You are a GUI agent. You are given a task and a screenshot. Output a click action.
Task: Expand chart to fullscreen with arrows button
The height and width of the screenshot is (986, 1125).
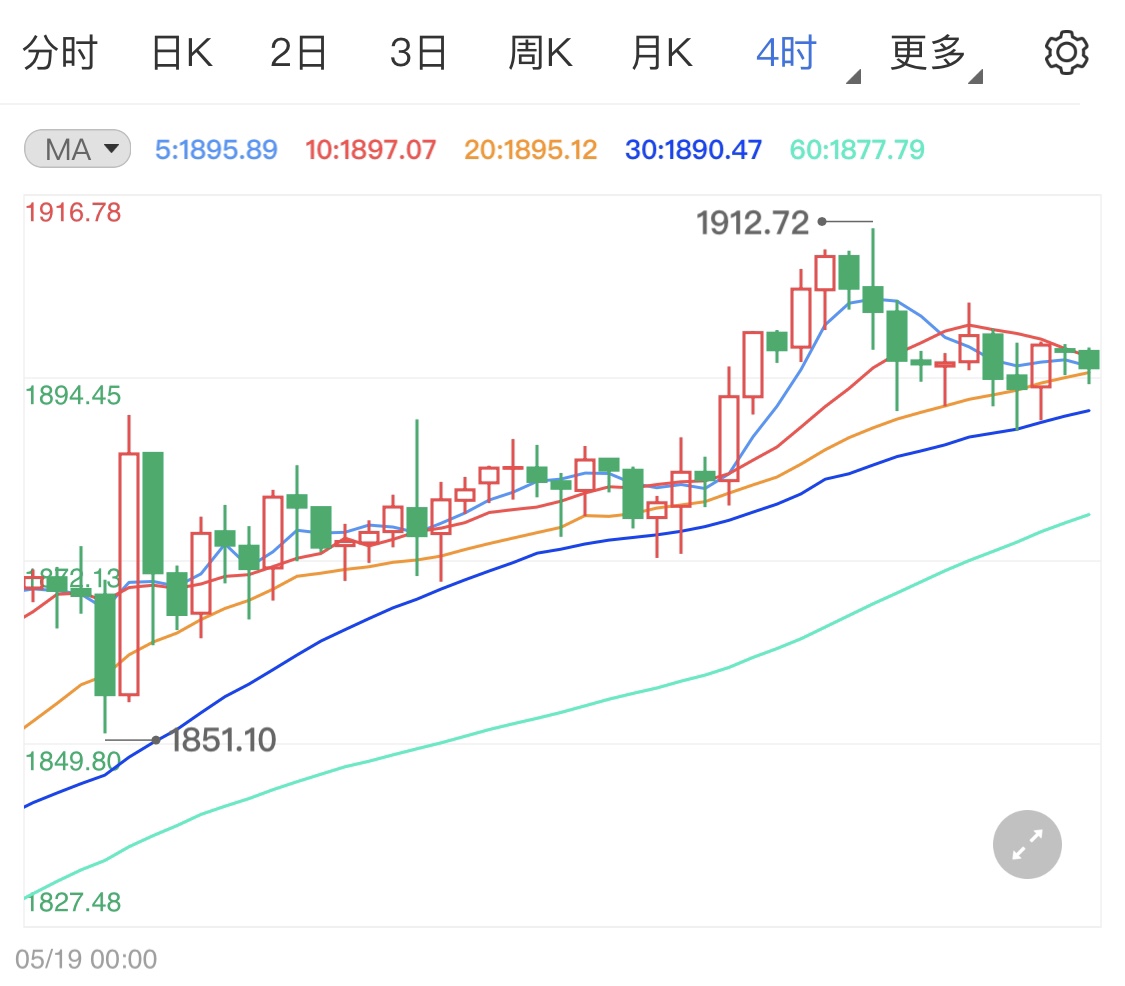[x=1027, y=844]
